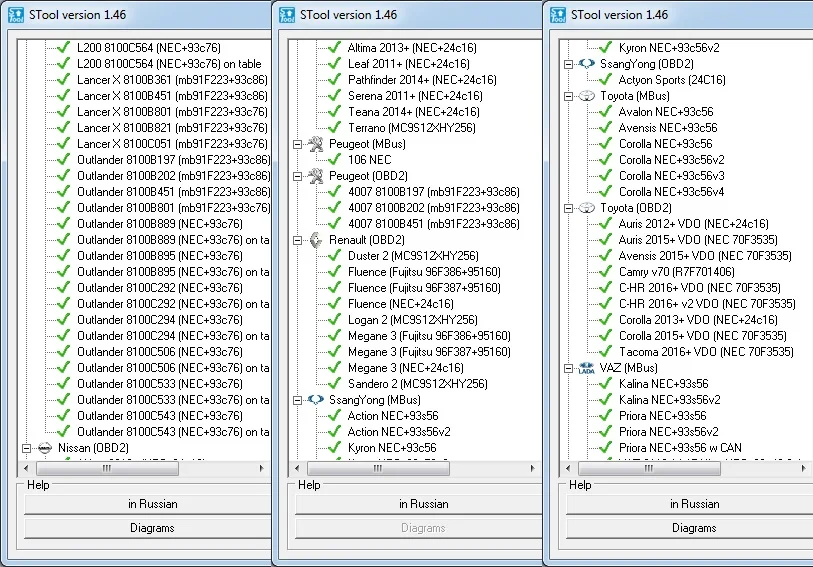Click the Nissan (OBD2) brand logo icon

(x=45, y=448)
